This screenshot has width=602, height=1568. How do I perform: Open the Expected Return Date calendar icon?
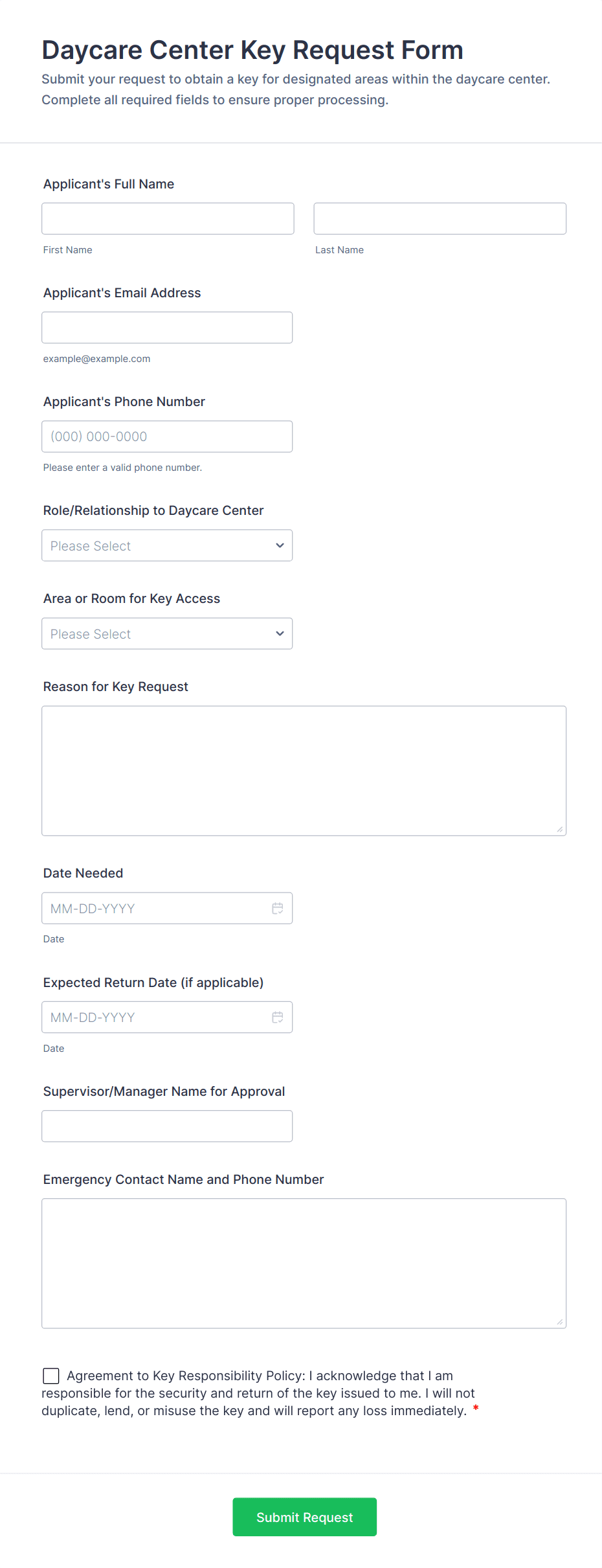pos(277,1017)
